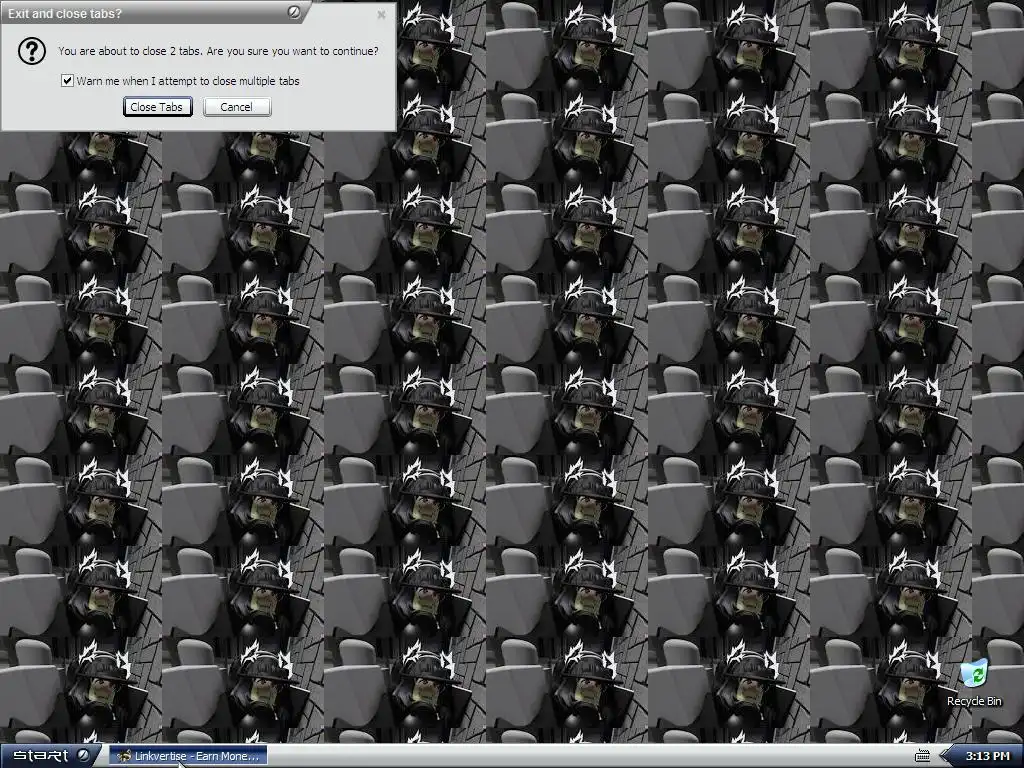Open the Start menu
Image resolution: width=1024 pixels, height=768 pixels.
click(x=50, y=756)
